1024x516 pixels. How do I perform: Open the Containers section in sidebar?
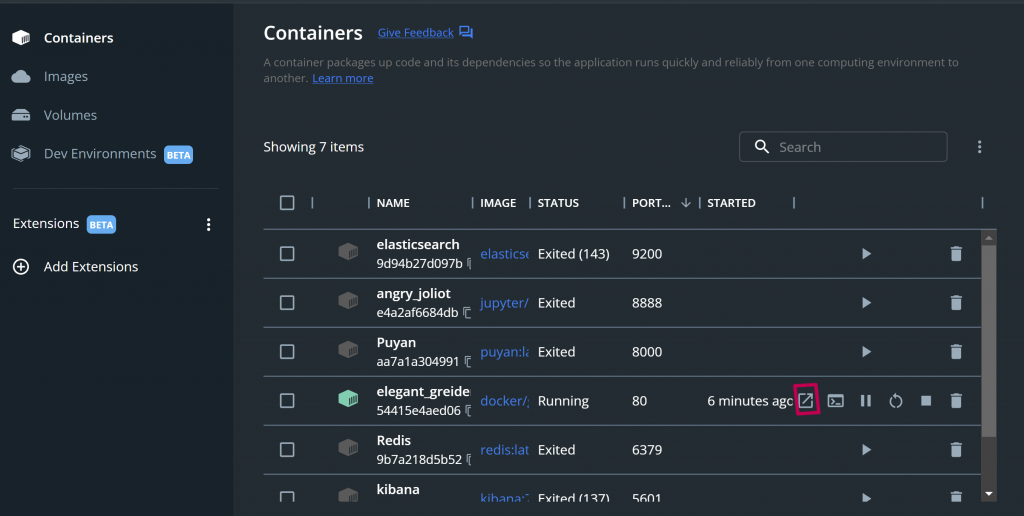pyautogui.click(x=78, y=38)
